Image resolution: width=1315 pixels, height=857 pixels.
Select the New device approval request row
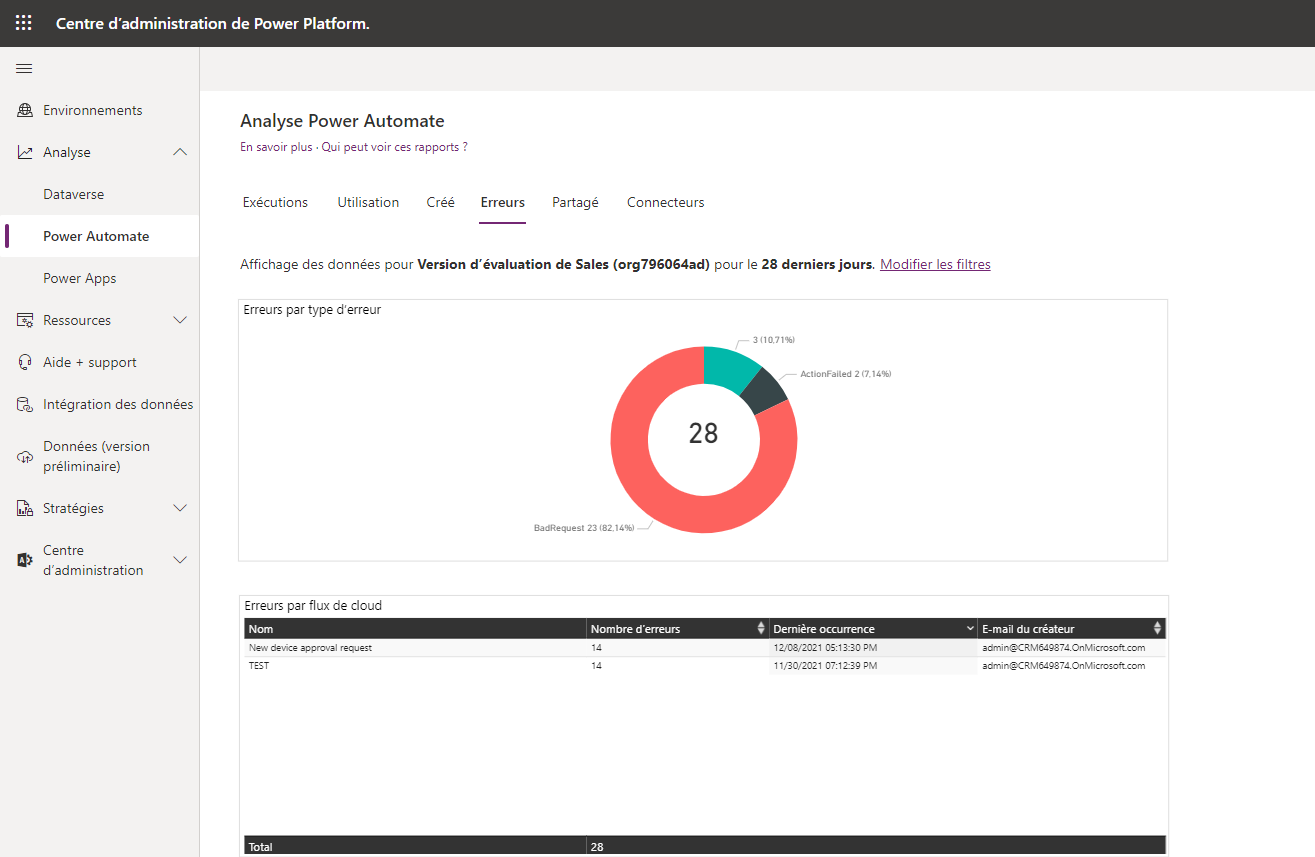click(x=705, y=648)
